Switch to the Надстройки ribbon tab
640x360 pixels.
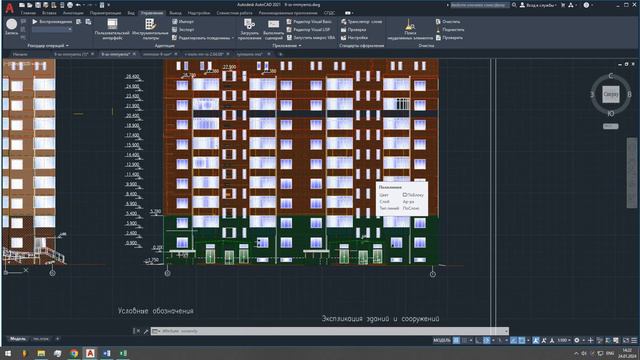point(199,13)
